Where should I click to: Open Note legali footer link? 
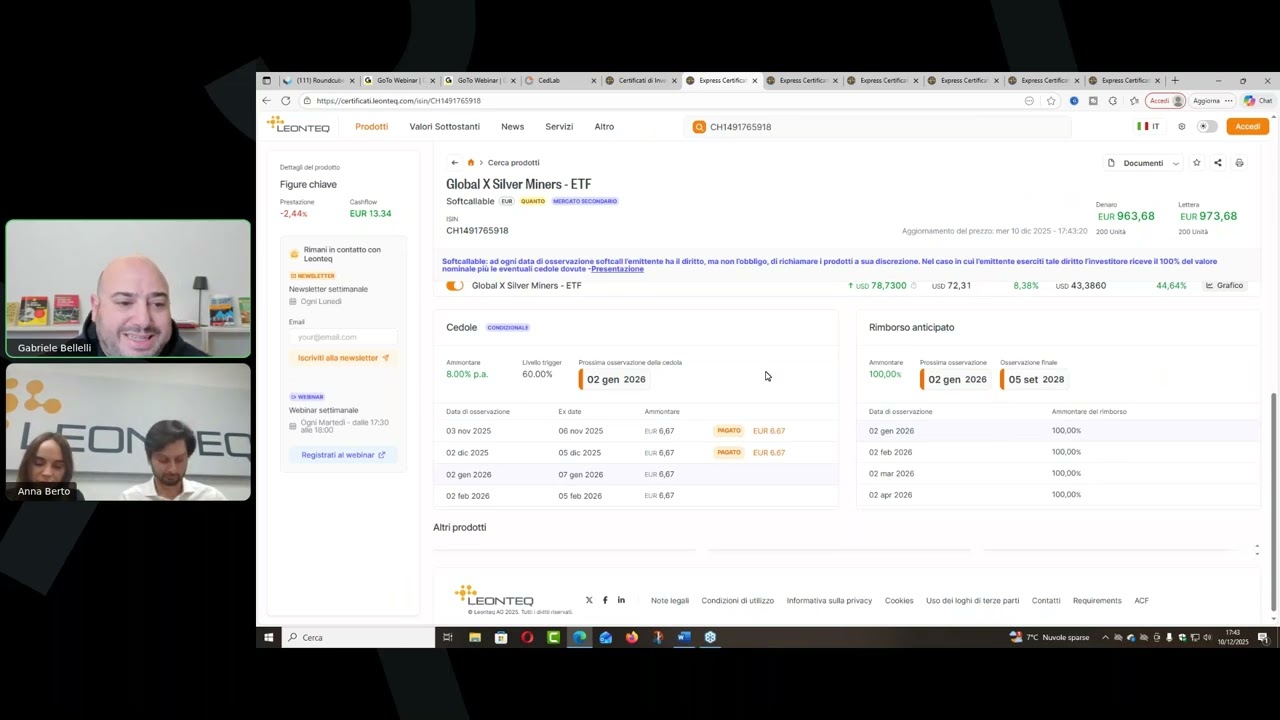[x=670, y=600]
